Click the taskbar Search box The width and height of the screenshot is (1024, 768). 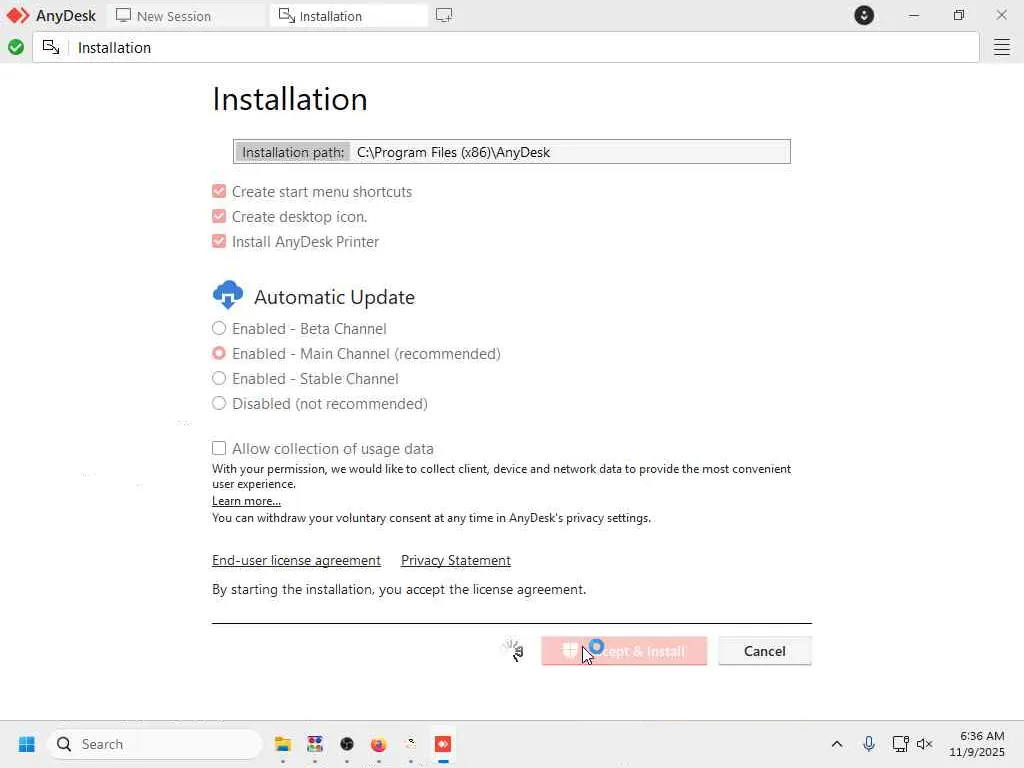click(155, 744)
